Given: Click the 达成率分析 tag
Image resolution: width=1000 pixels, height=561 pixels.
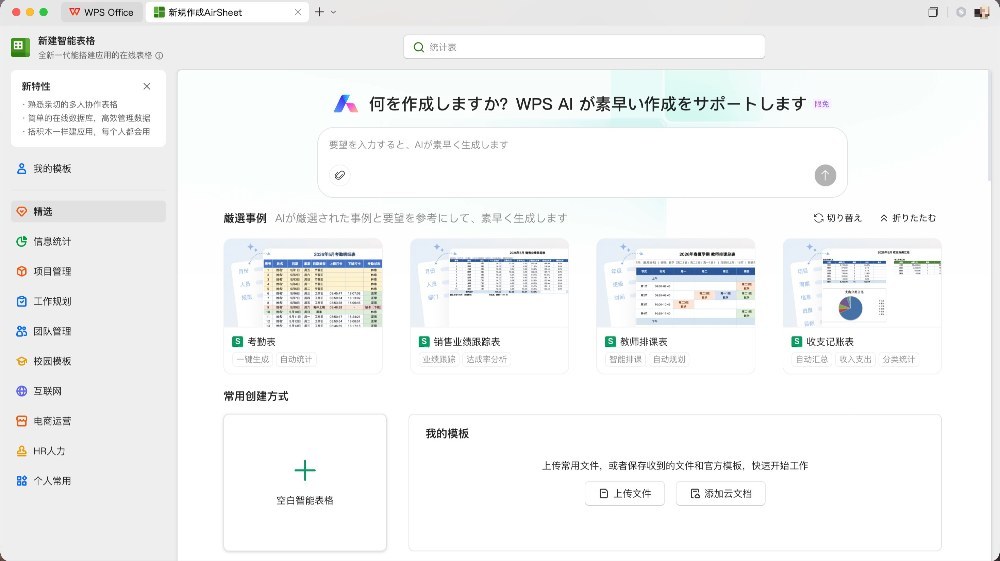Looking at the screenshot, I should pos(487,360).
